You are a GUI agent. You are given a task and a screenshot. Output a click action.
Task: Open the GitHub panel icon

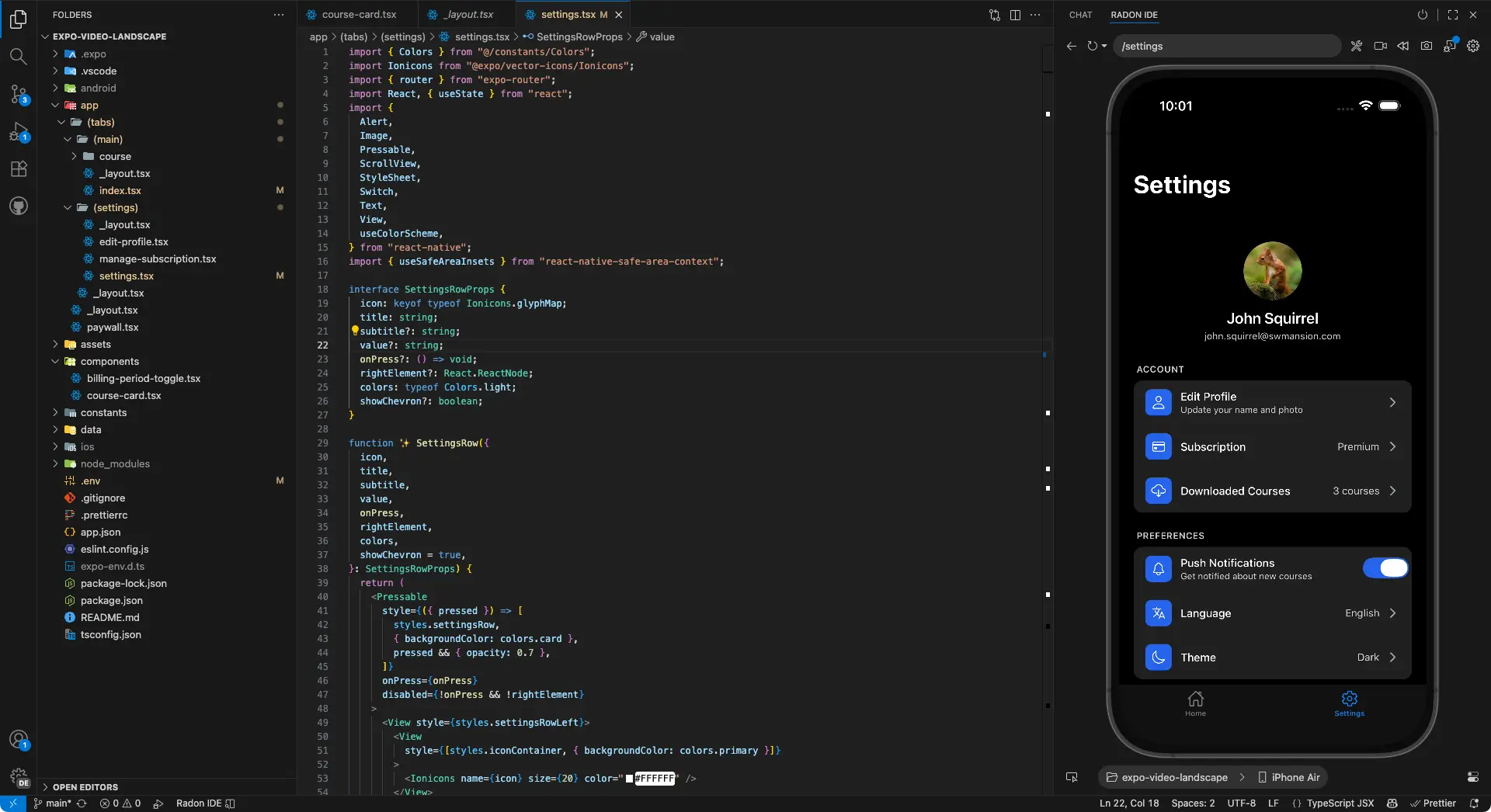point(18,206)
